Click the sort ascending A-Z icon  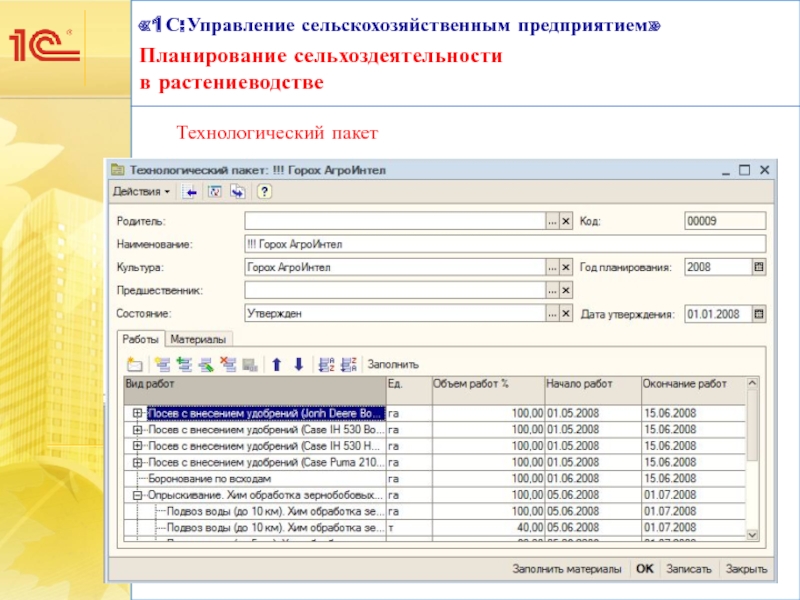pos(325,364)
